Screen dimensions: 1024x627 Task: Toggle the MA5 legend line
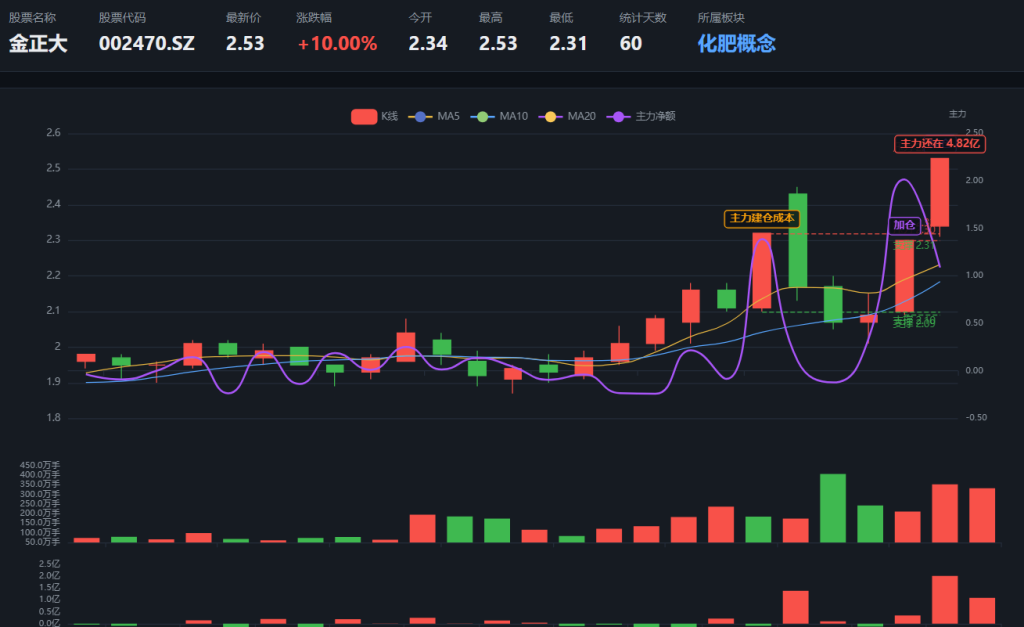[x=434, y=116]
